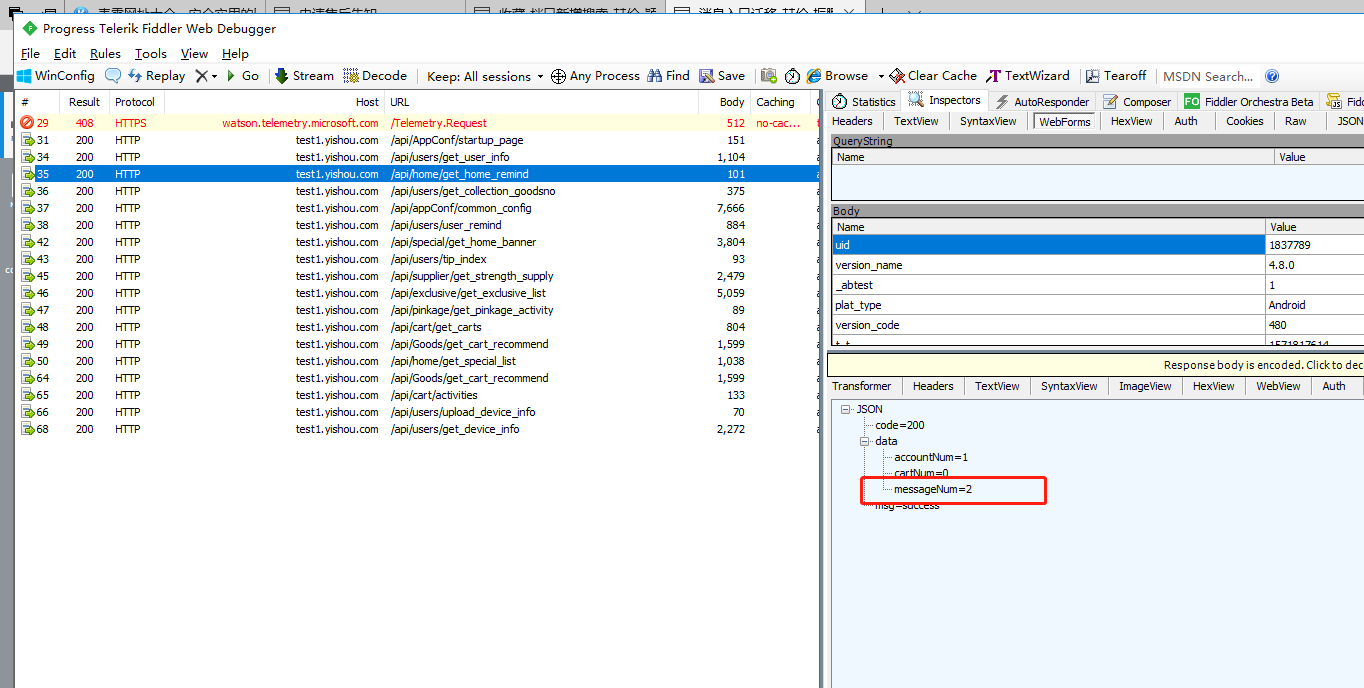Toggle Decode option in toolbar

(x=375, y=76)
